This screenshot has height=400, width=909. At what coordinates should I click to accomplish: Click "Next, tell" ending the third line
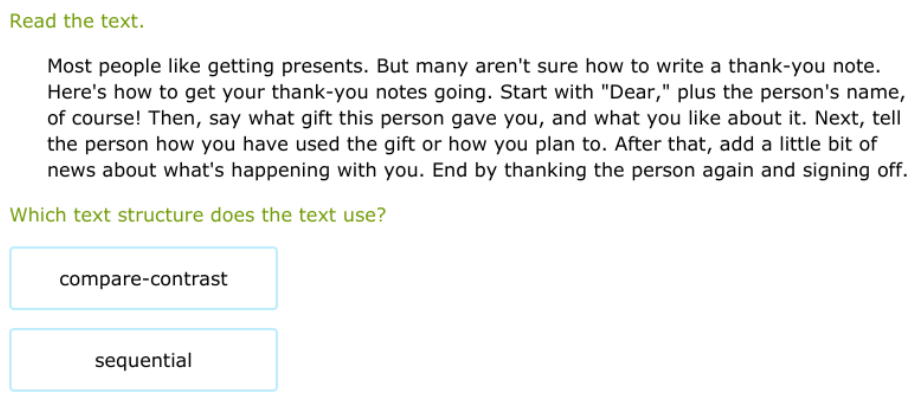861,118
